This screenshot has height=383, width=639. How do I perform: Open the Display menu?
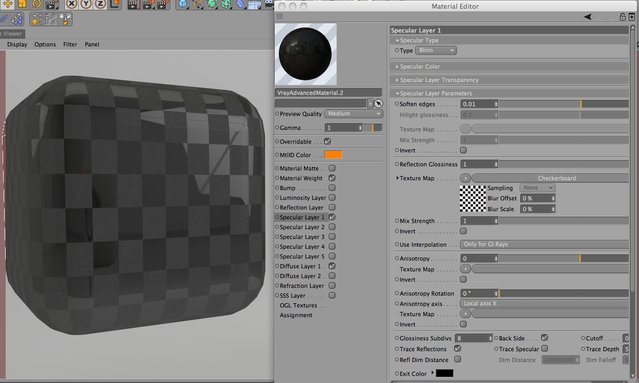17,44
